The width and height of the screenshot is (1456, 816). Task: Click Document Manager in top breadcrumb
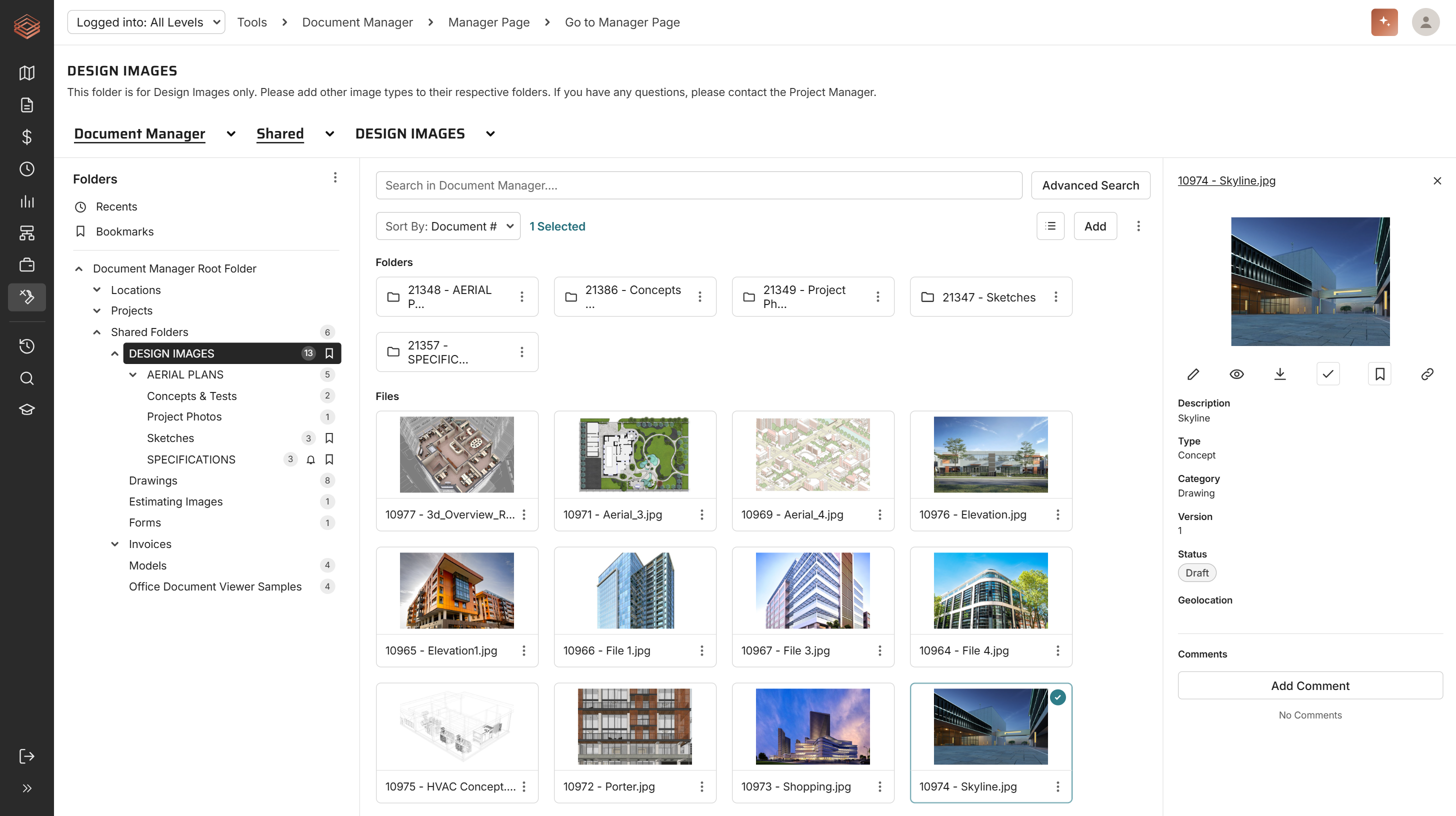[357, 22]
